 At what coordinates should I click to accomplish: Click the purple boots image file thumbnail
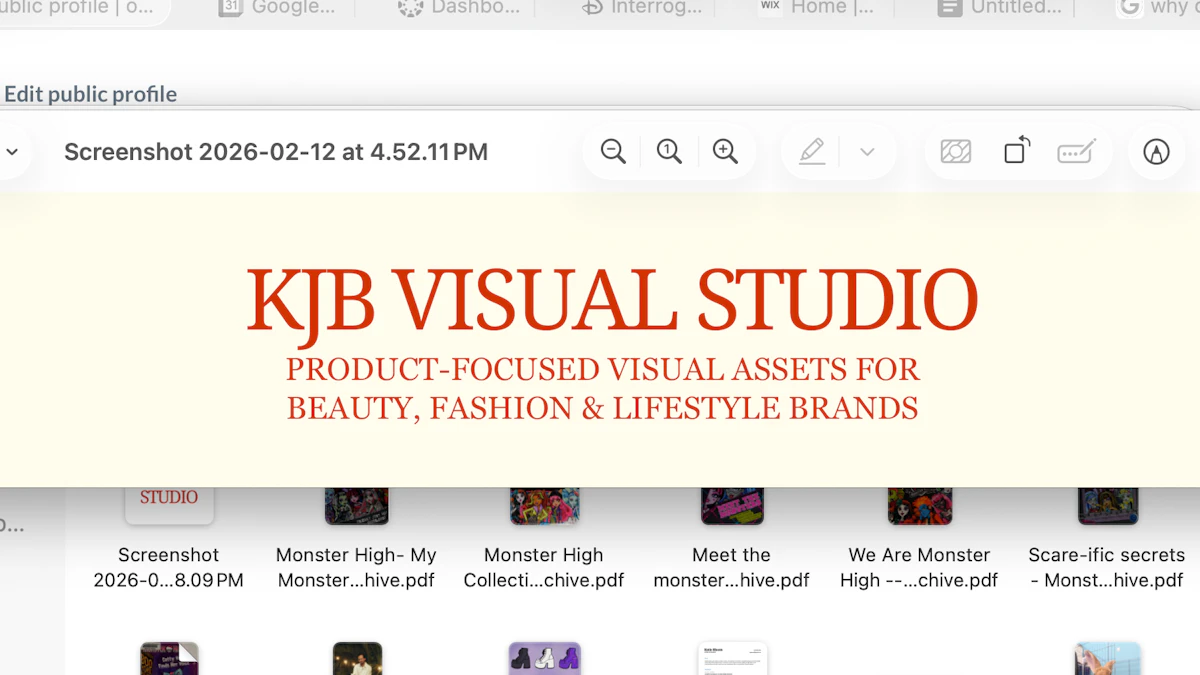(544, 658)
